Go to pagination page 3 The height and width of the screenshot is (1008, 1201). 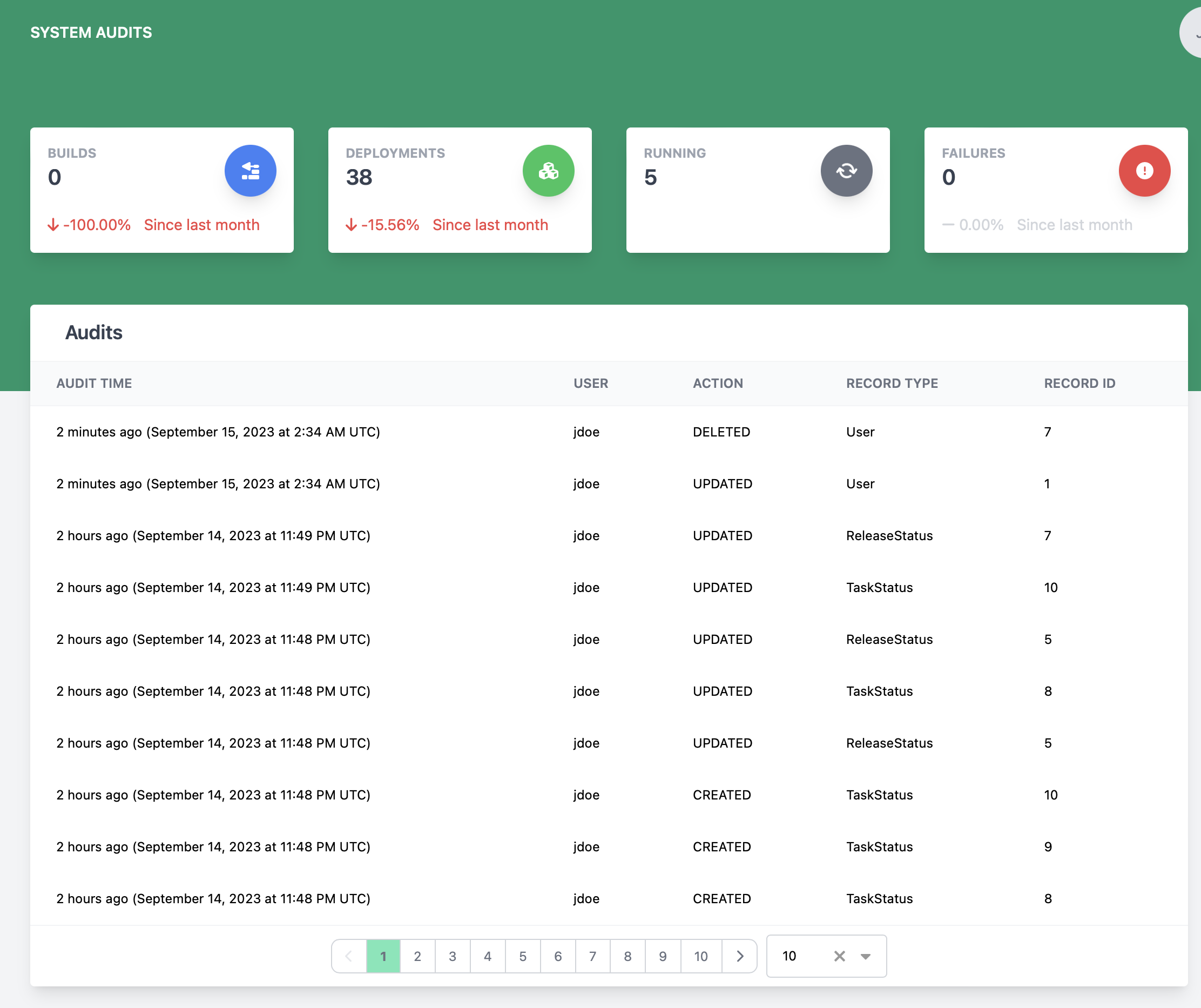(453, 956)
